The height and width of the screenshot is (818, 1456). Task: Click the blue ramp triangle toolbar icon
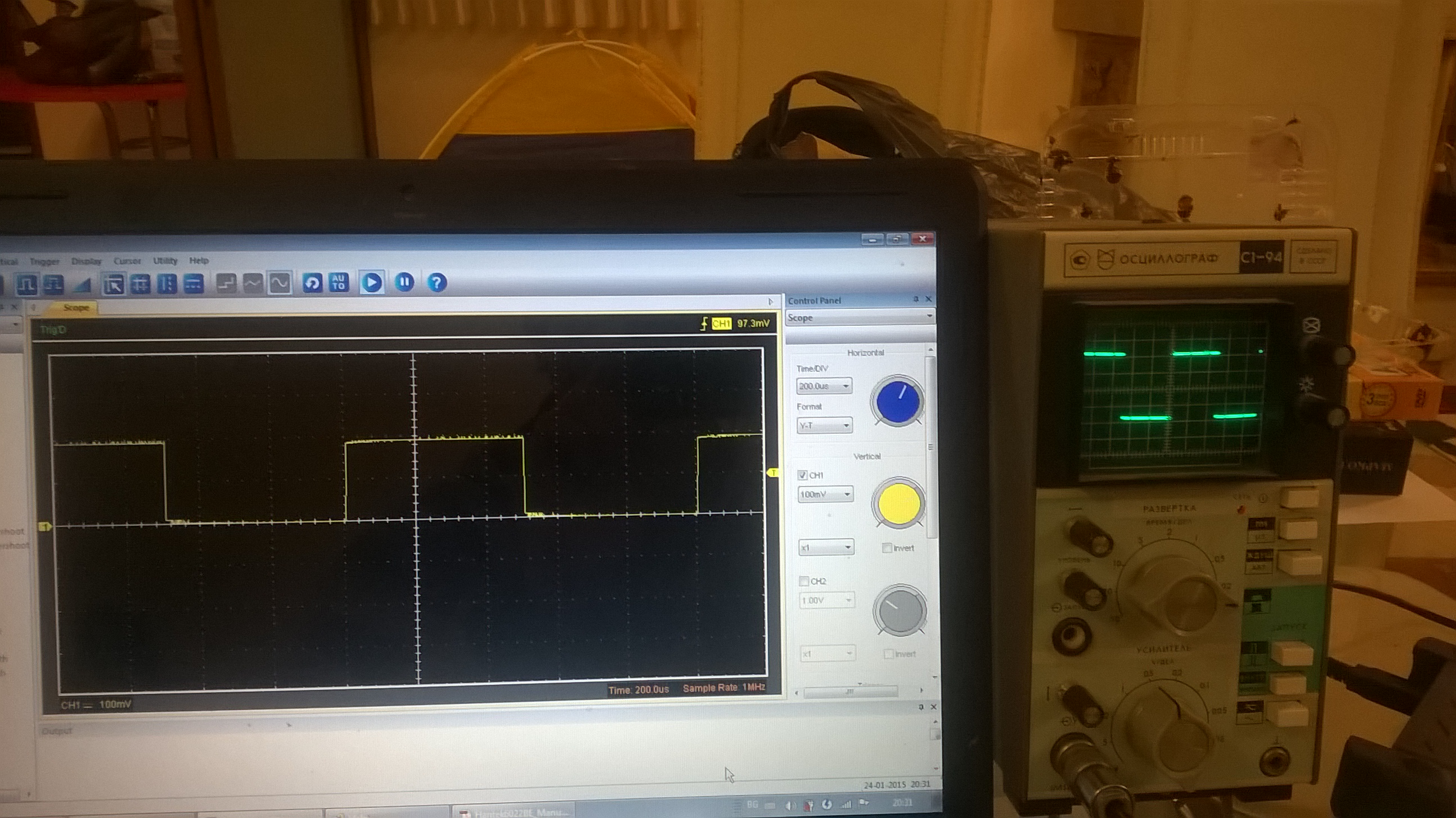pyautogui.click(x=82, y=285)
